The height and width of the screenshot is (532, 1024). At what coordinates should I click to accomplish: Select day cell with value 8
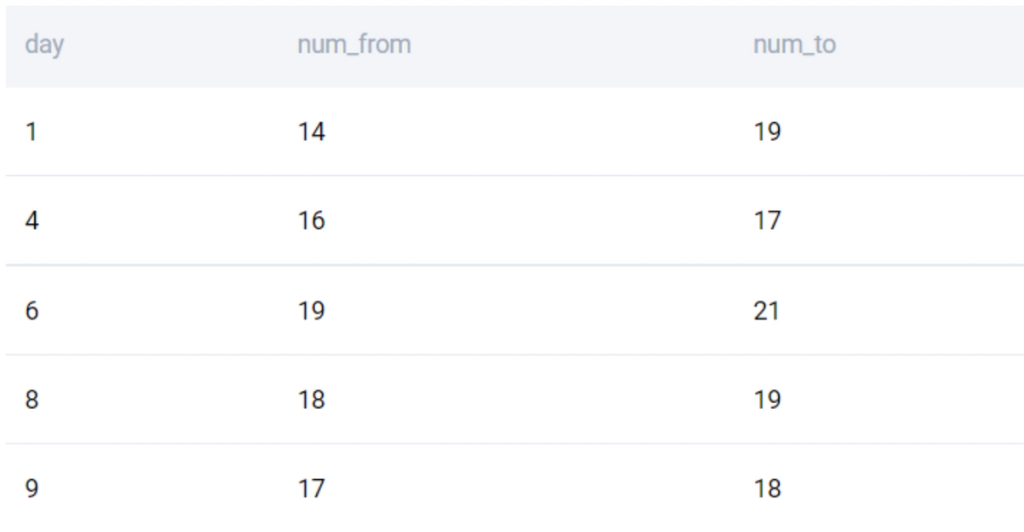pyautogui.click(x=32, y=399)
